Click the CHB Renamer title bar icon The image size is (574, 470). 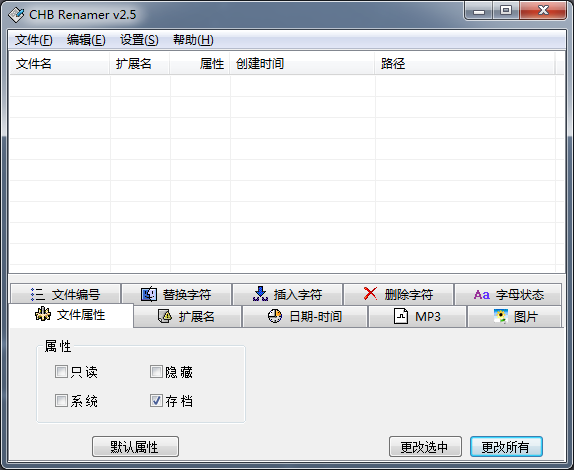pos(16,15)
